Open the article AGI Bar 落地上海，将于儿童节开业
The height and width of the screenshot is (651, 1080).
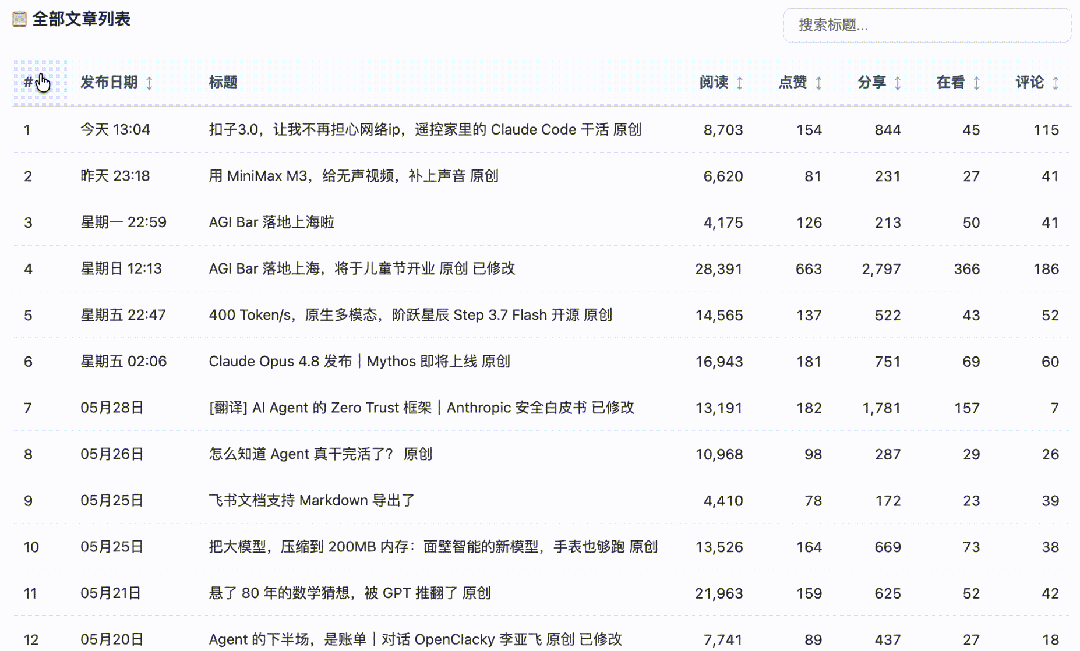(x=362, y=269)
